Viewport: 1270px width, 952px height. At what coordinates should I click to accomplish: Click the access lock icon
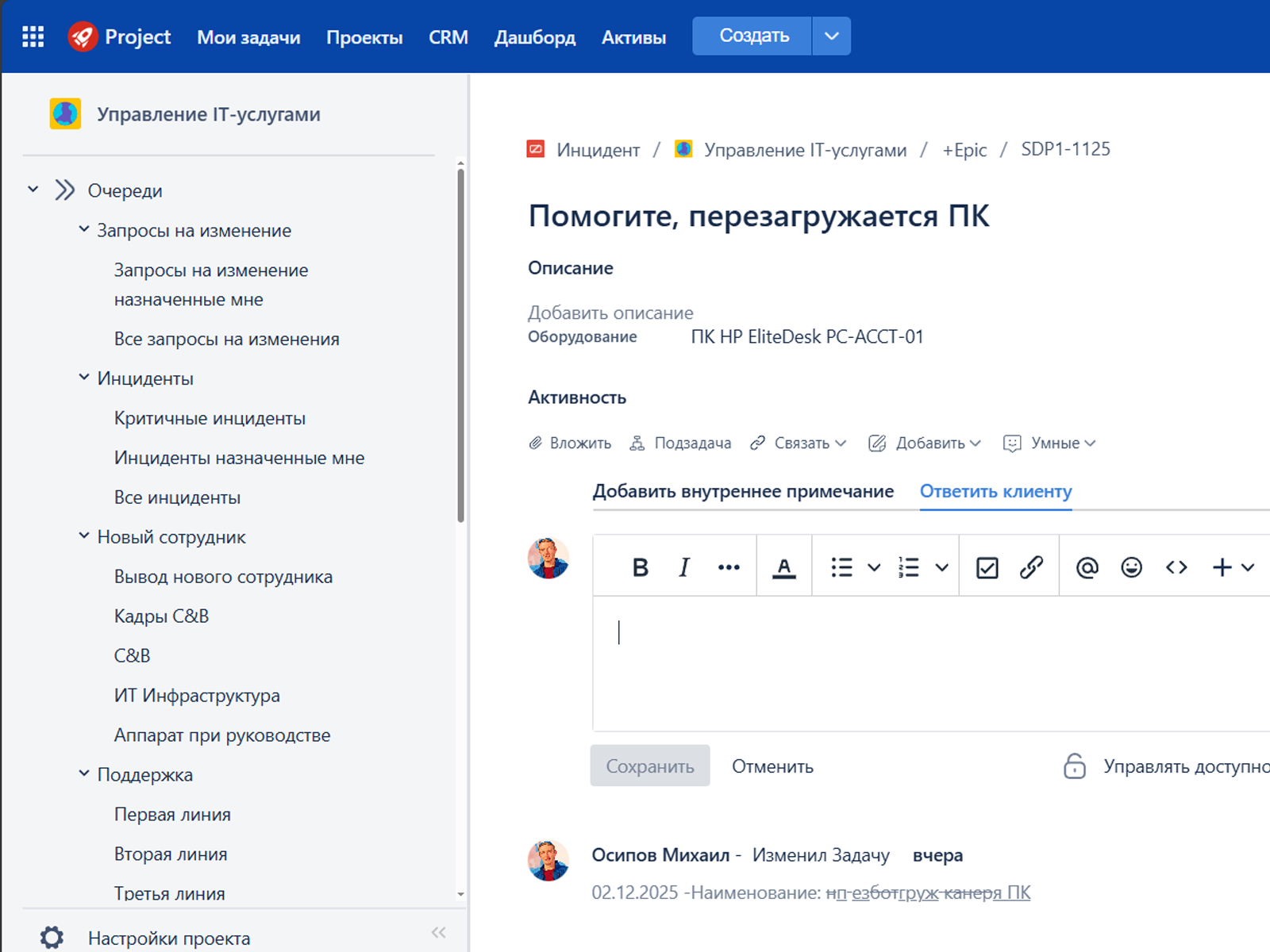click(1074, 766)
